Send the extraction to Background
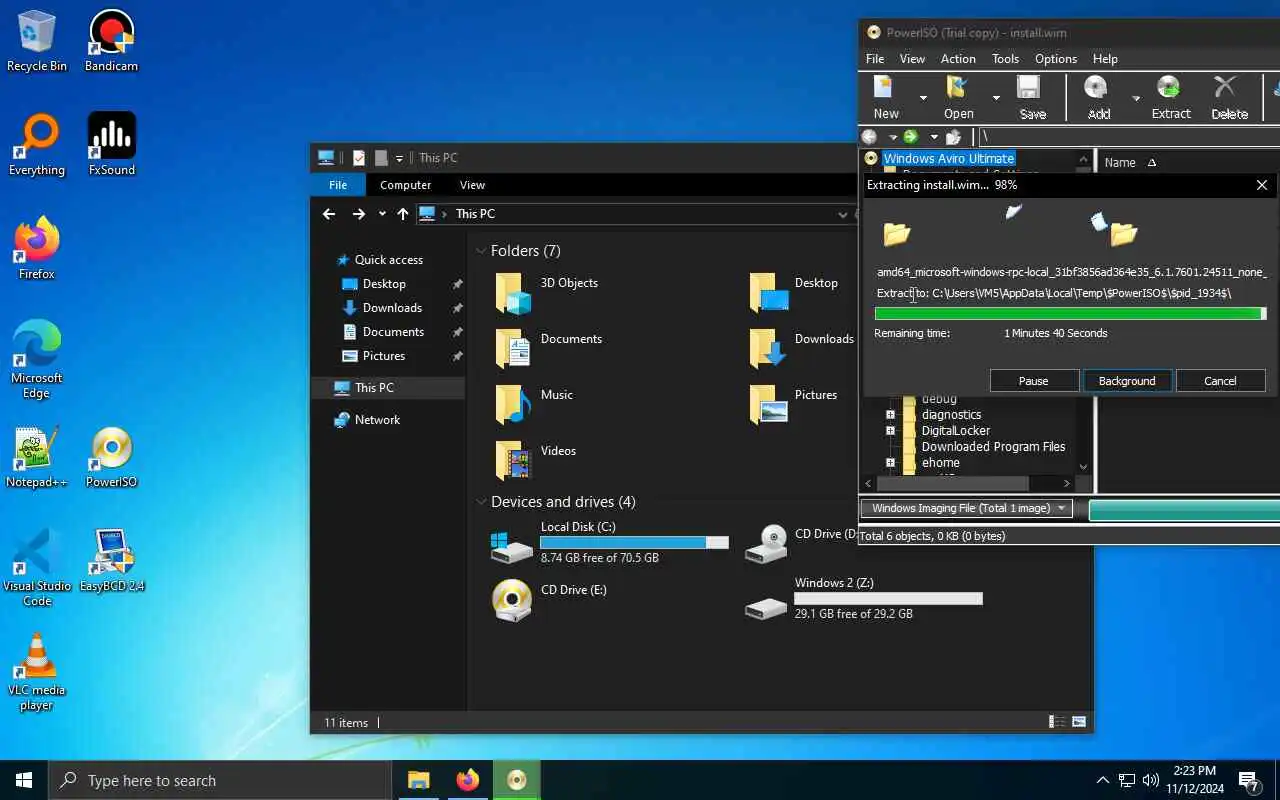The height and width of the screenshot is (800, 1280). coord(1127,381)
